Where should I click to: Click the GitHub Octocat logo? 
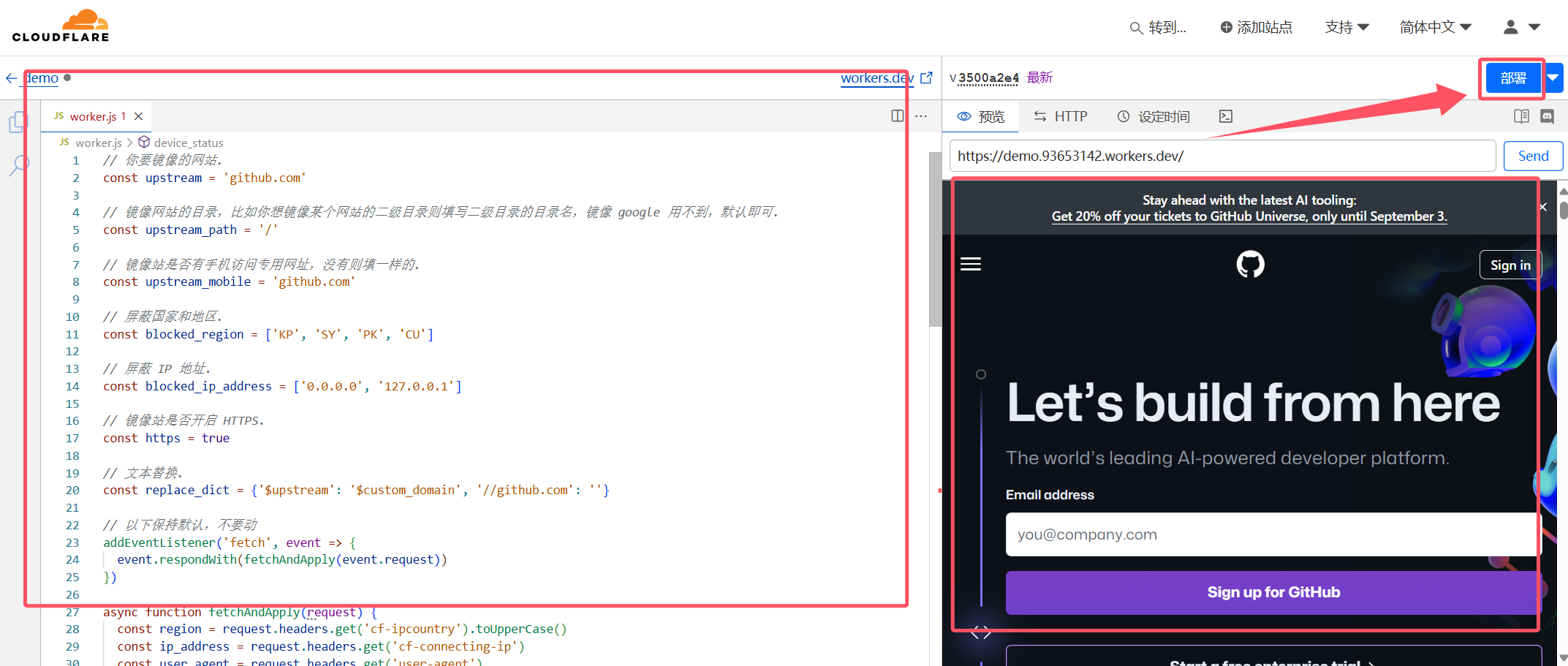(x=1250, y=264)
